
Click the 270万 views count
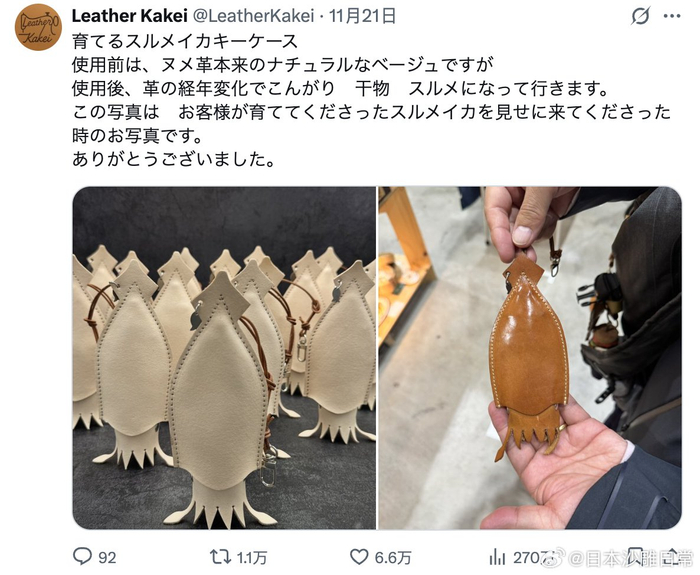[x=531, y=558]
